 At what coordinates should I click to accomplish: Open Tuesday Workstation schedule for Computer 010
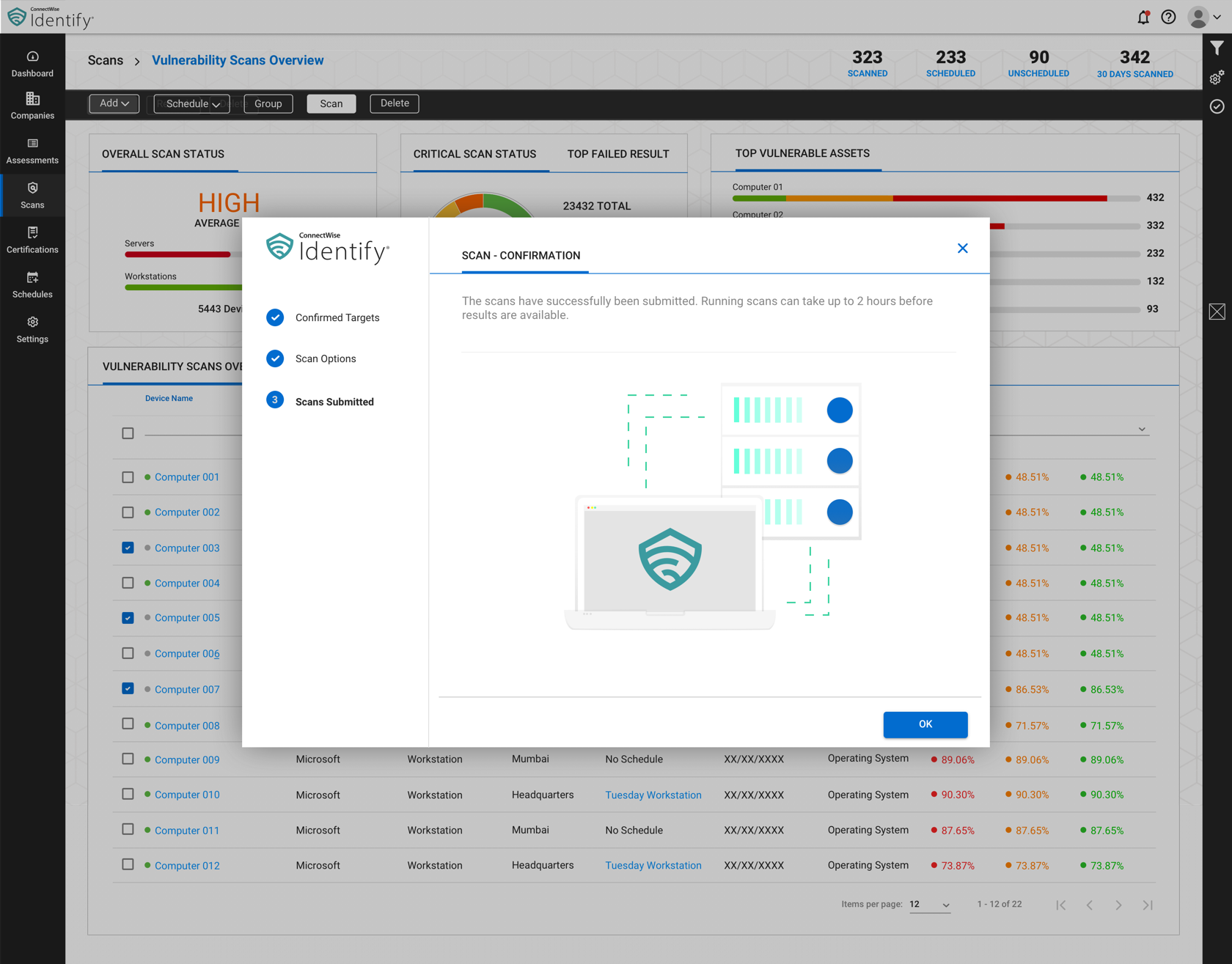tap(653, 795)
